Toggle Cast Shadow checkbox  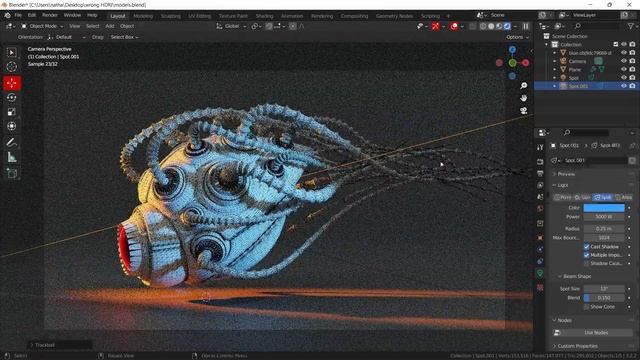(587, 247)
